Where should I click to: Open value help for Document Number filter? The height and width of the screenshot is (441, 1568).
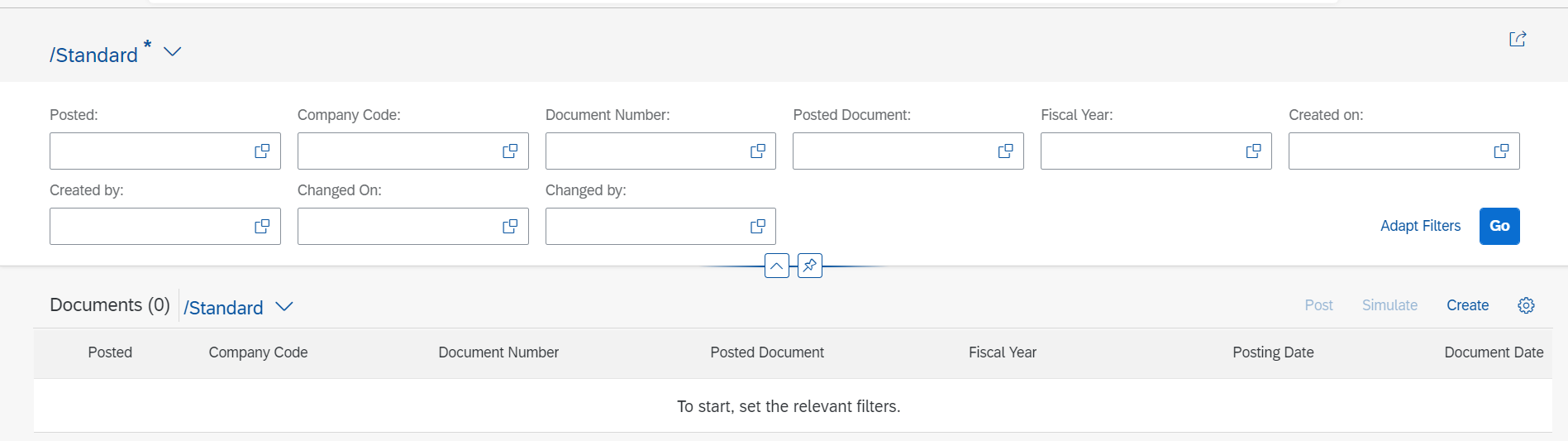pos(757,151)
